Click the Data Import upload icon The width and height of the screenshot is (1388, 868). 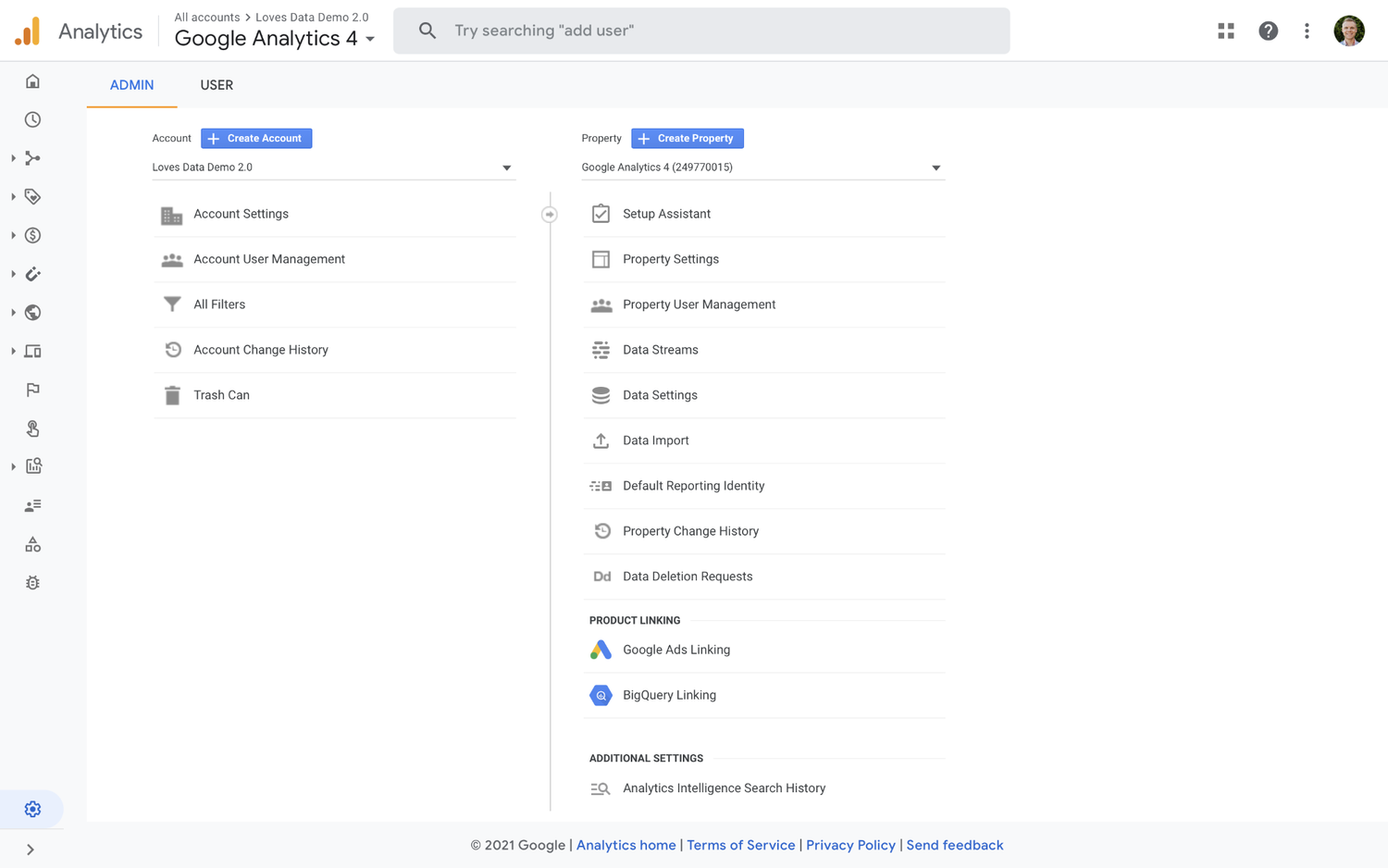[601, 440]
